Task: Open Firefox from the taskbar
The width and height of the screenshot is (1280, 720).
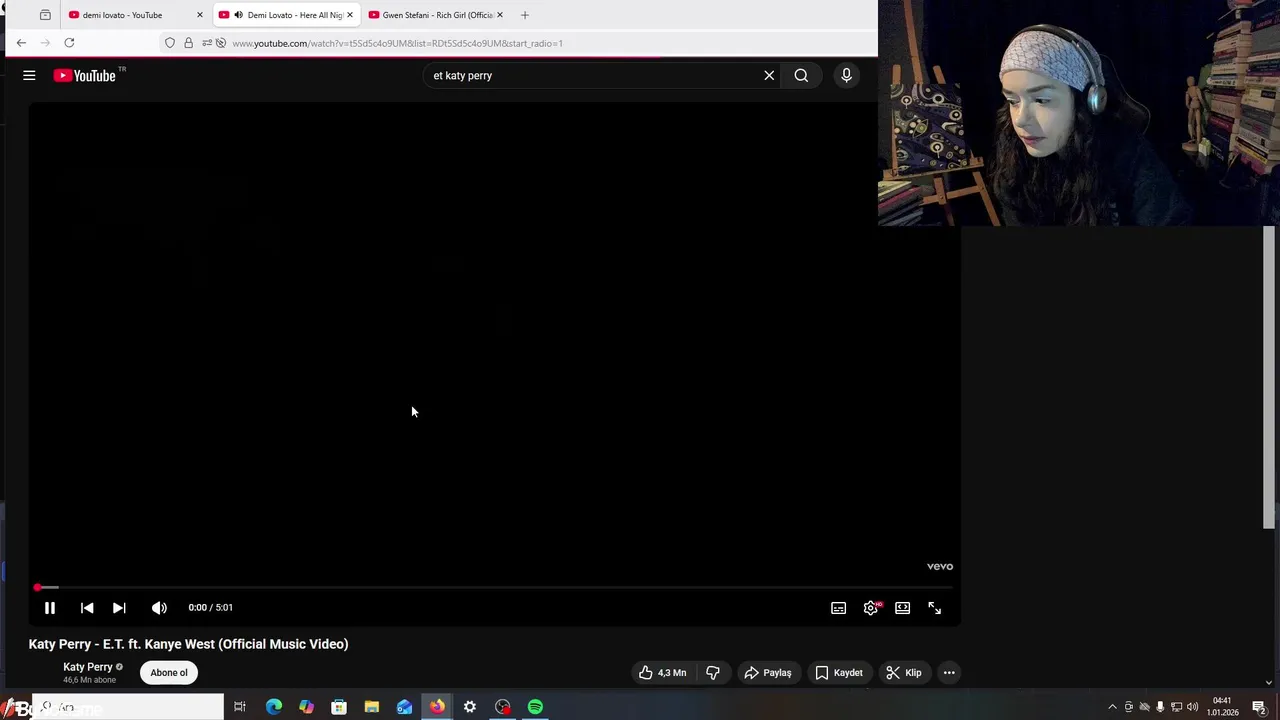Action: [437, 707]
